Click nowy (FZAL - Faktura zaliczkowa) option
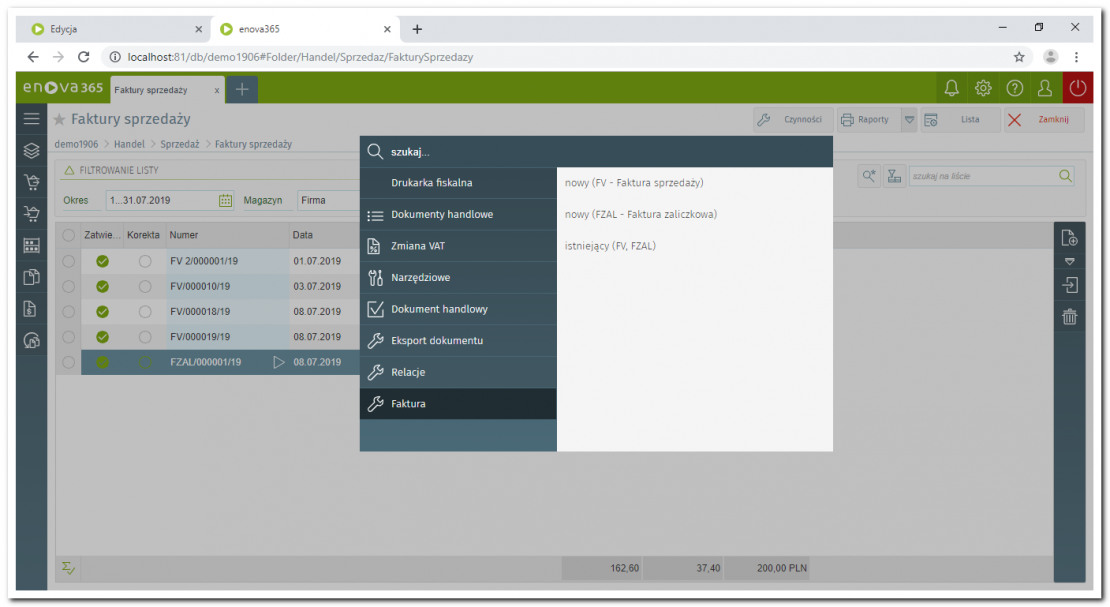Image resolution: width=1110 pixels, height=607 pixels. pyautogui.click(x=641, y=214)
